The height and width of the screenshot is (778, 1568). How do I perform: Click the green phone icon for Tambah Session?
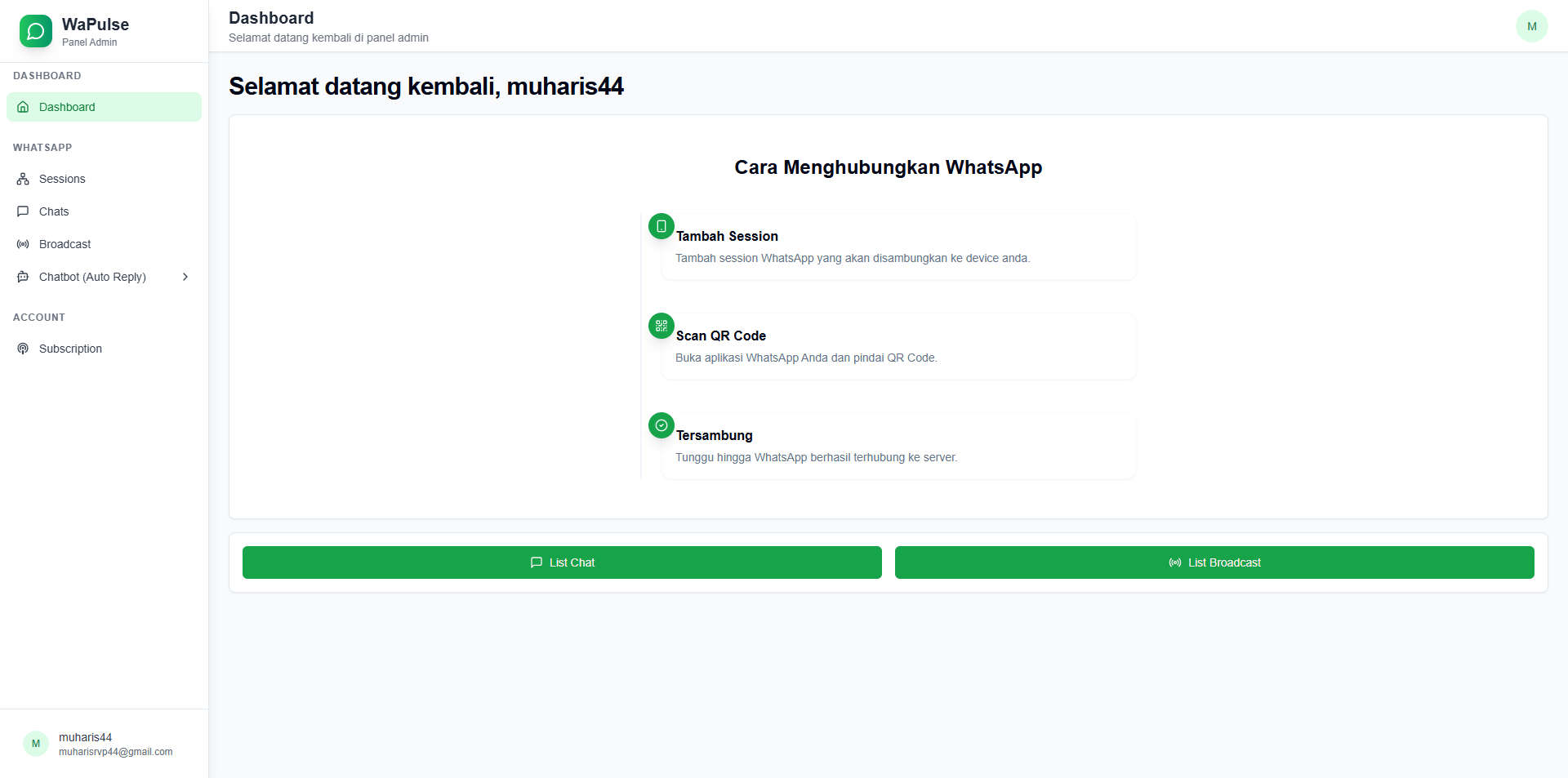pyautogui.click(x=661, y=226)
